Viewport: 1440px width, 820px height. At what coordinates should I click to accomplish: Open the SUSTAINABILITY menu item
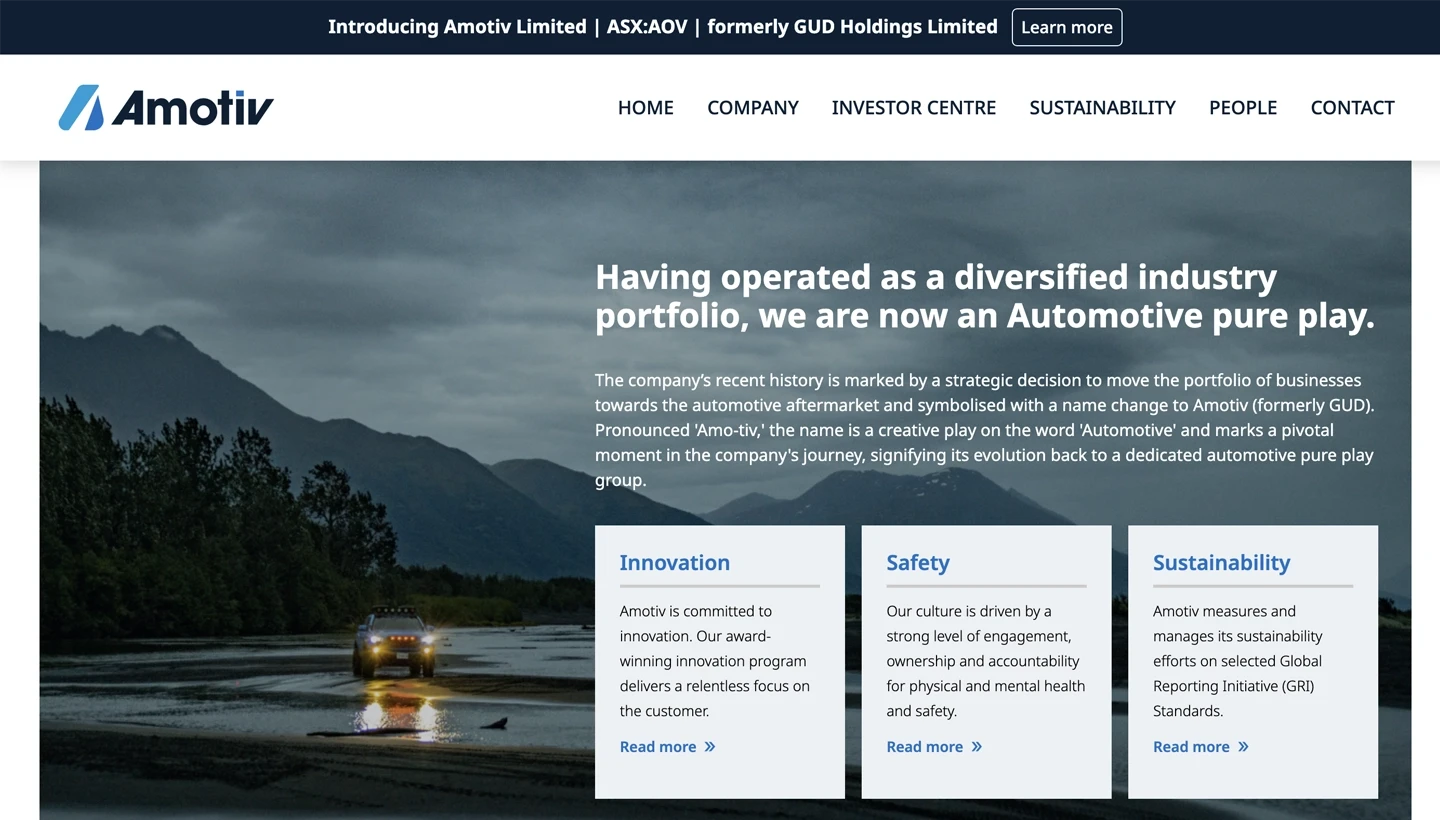(1103, 107)
